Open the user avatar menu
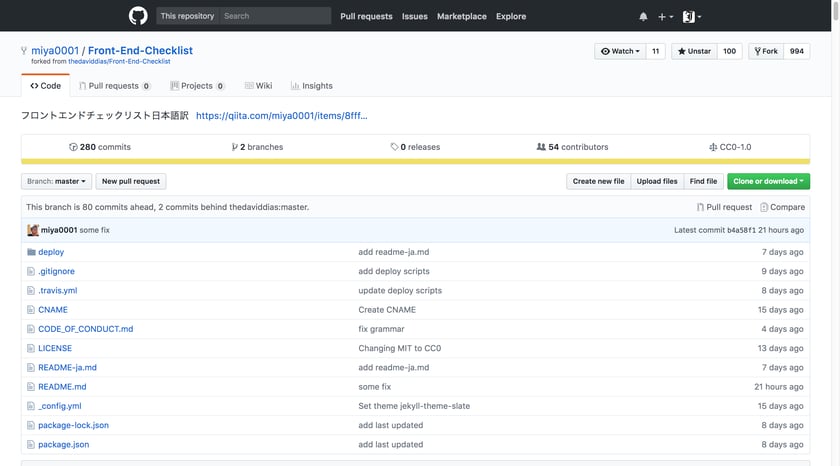Viewport: 840px width, 466px height. (692, 17)
